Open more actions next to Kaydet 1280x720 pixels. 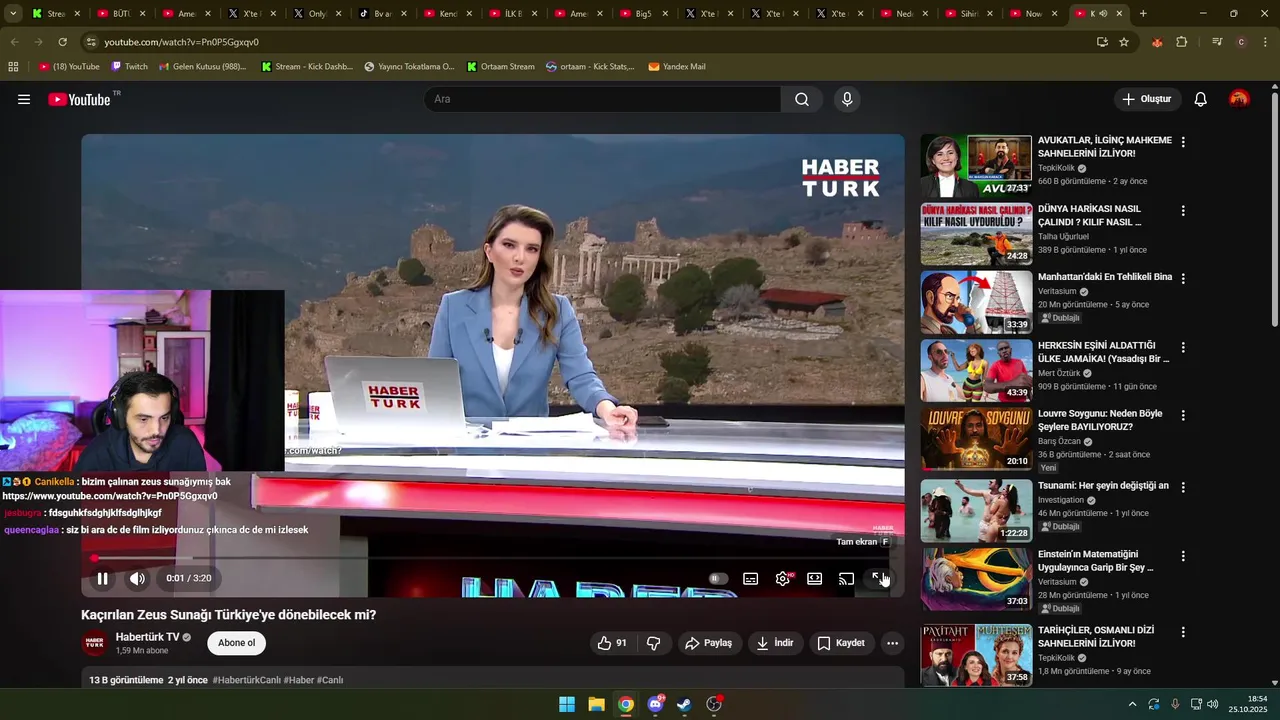point(892,643)
